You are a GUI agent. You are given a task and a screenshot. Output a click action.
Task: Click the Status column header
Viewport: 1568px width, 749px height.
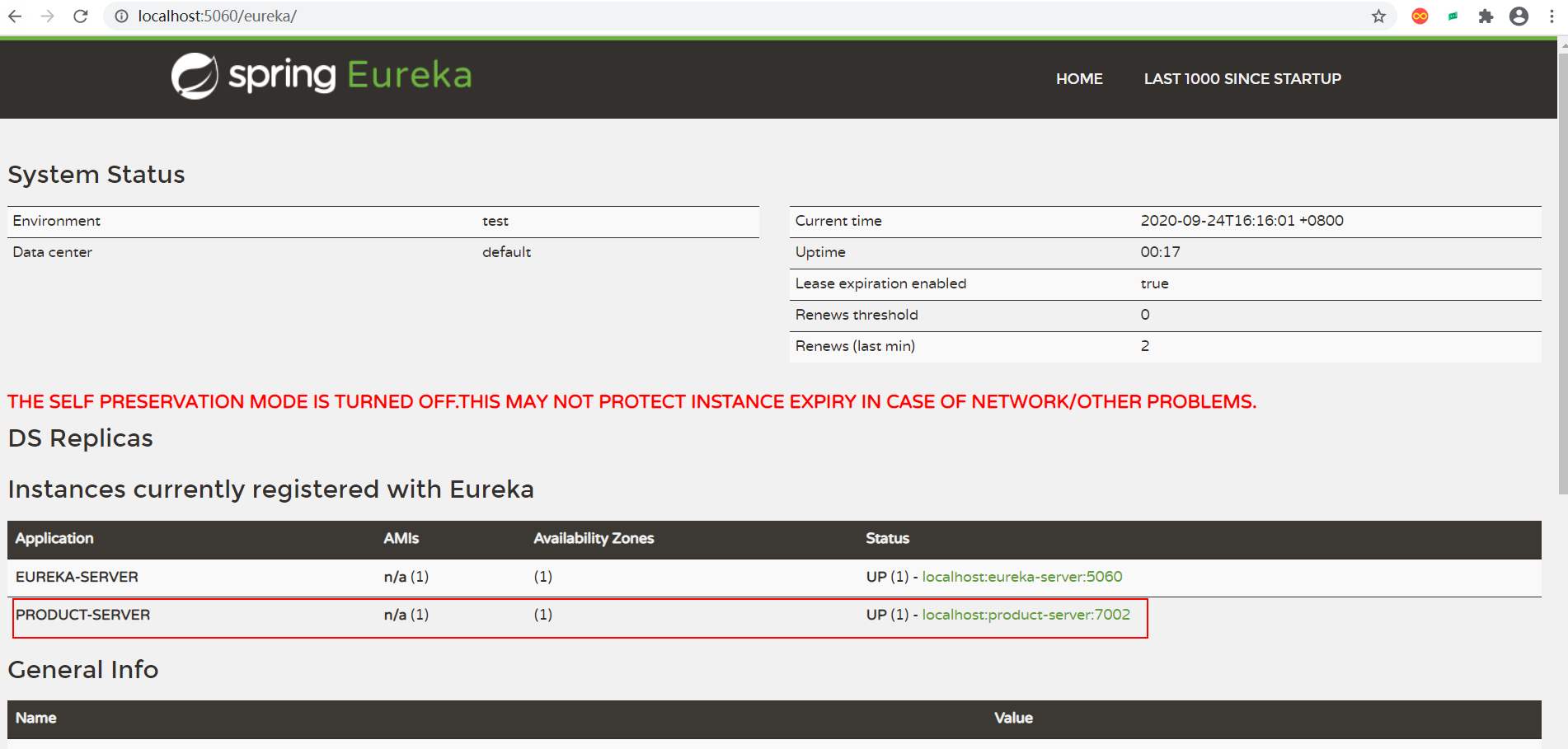(x=887, y=538)
